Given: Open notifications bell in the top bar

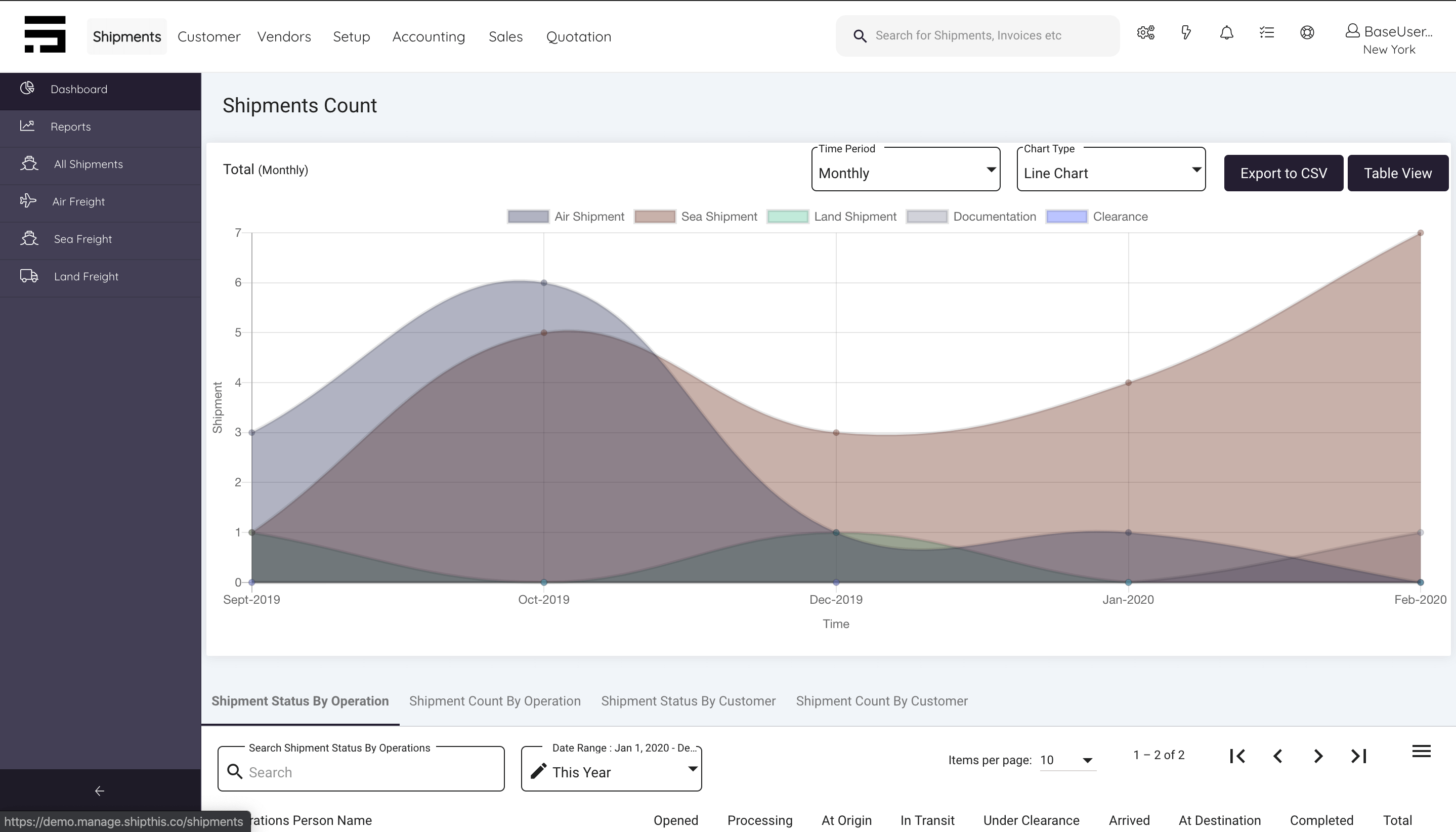Looking at the screenshot, I should click(1226, 32).
